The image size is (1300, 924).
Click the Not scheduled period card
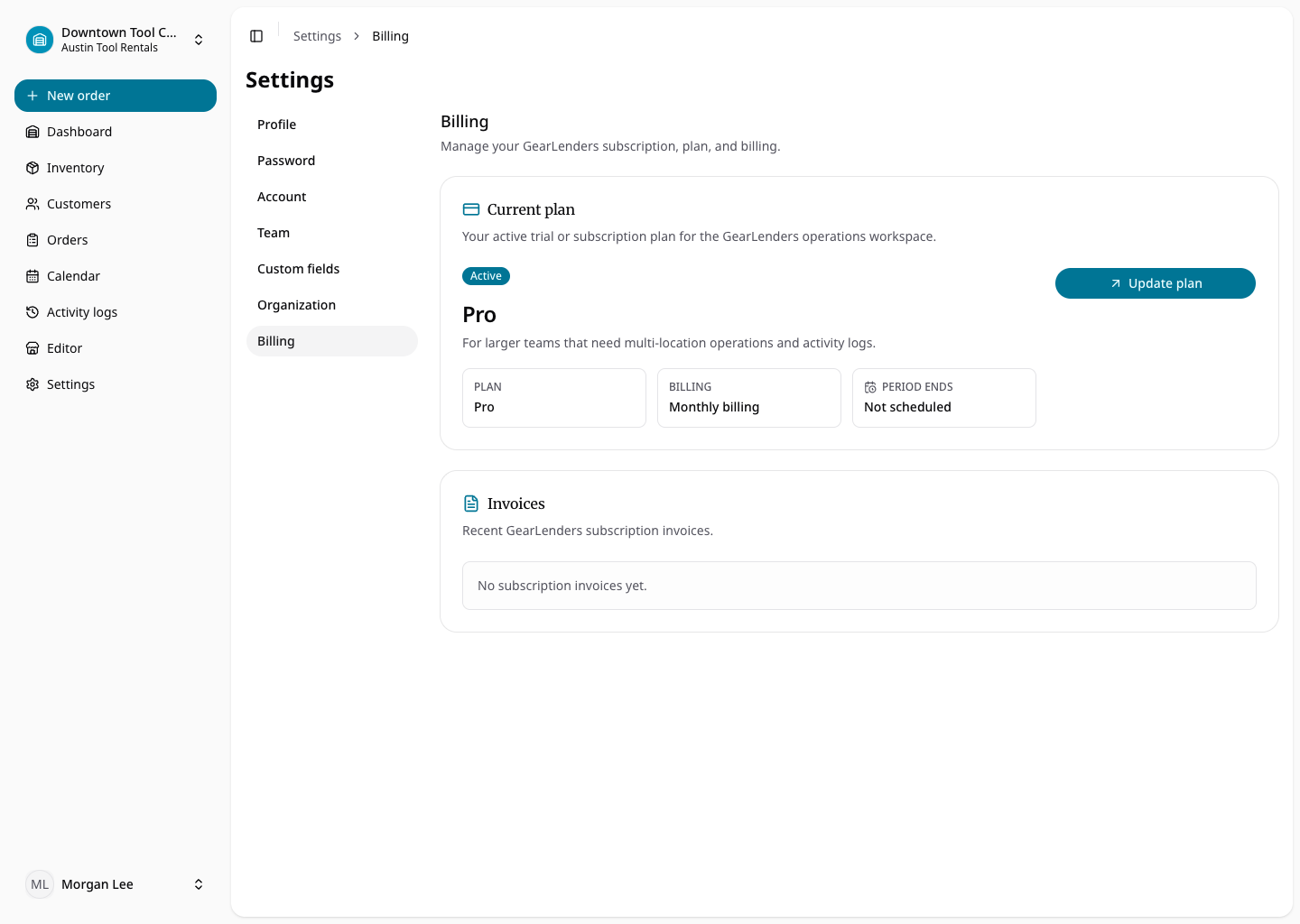[x=944, y=398]
